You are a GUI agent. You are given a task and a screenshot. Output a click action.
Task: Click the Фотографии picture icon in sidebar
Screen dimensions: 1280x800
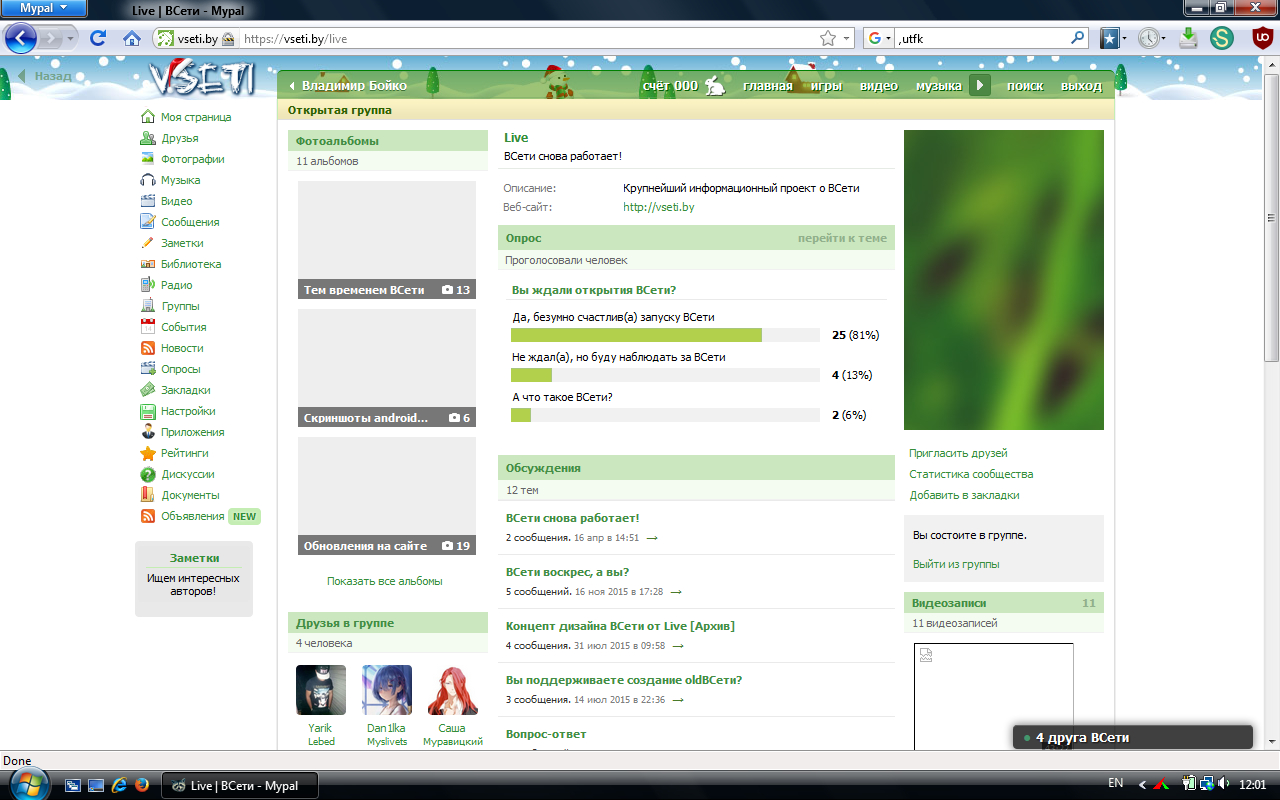[148, 159]
